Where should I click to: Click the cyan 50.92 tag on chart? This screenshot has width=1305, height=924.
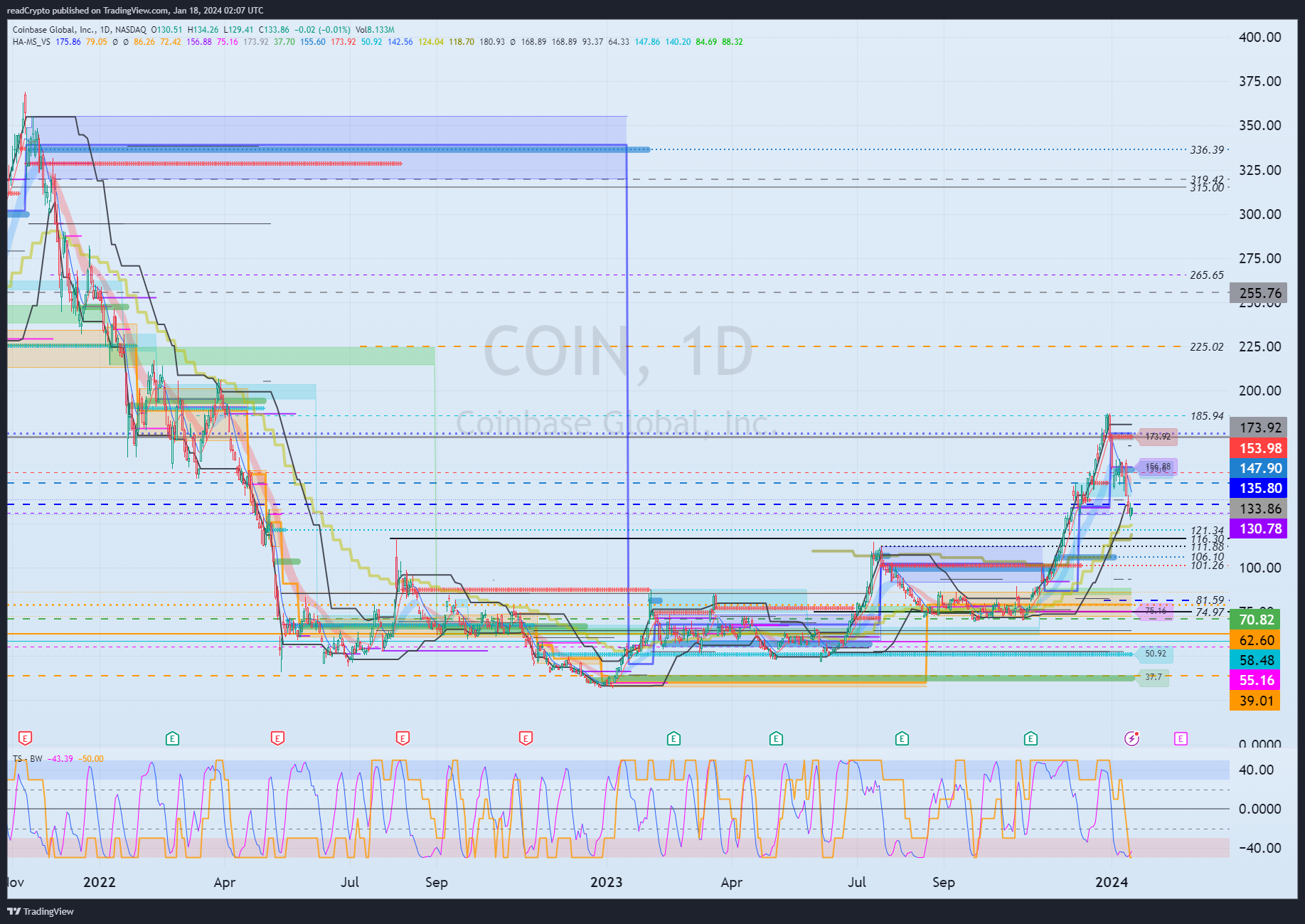click(x=1156, y=654)
